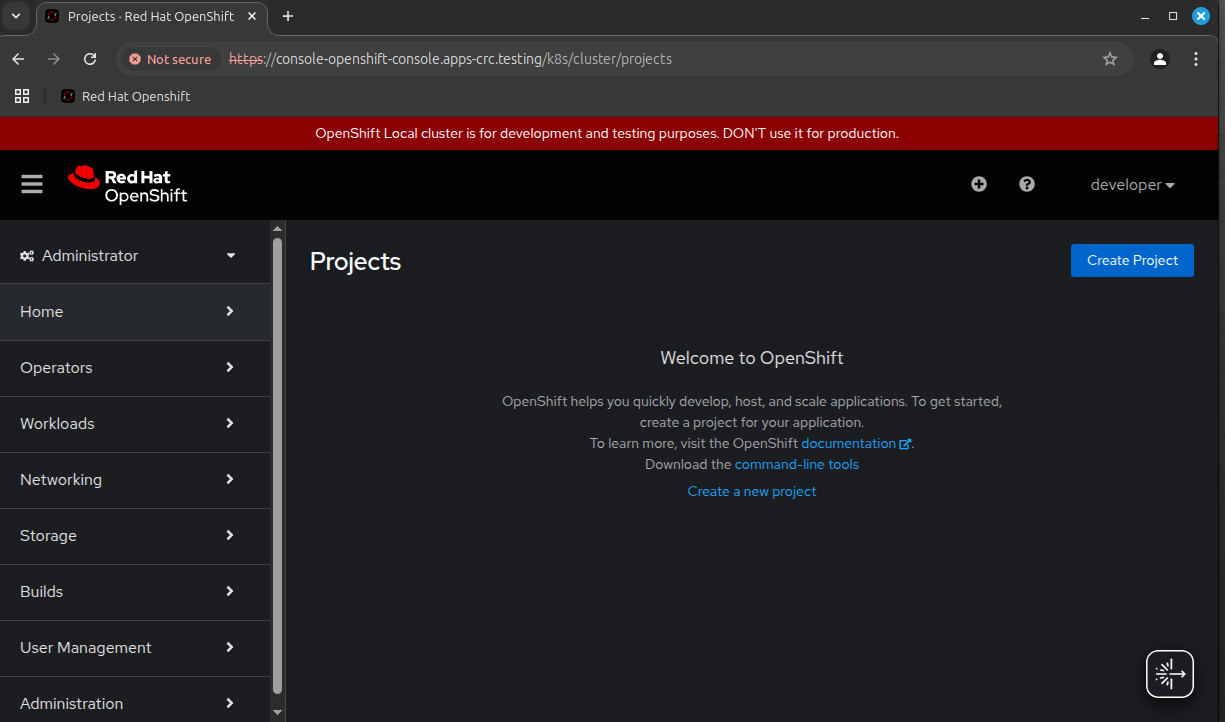
Task: Open the quick import plus icon
Action: [979, 184]
